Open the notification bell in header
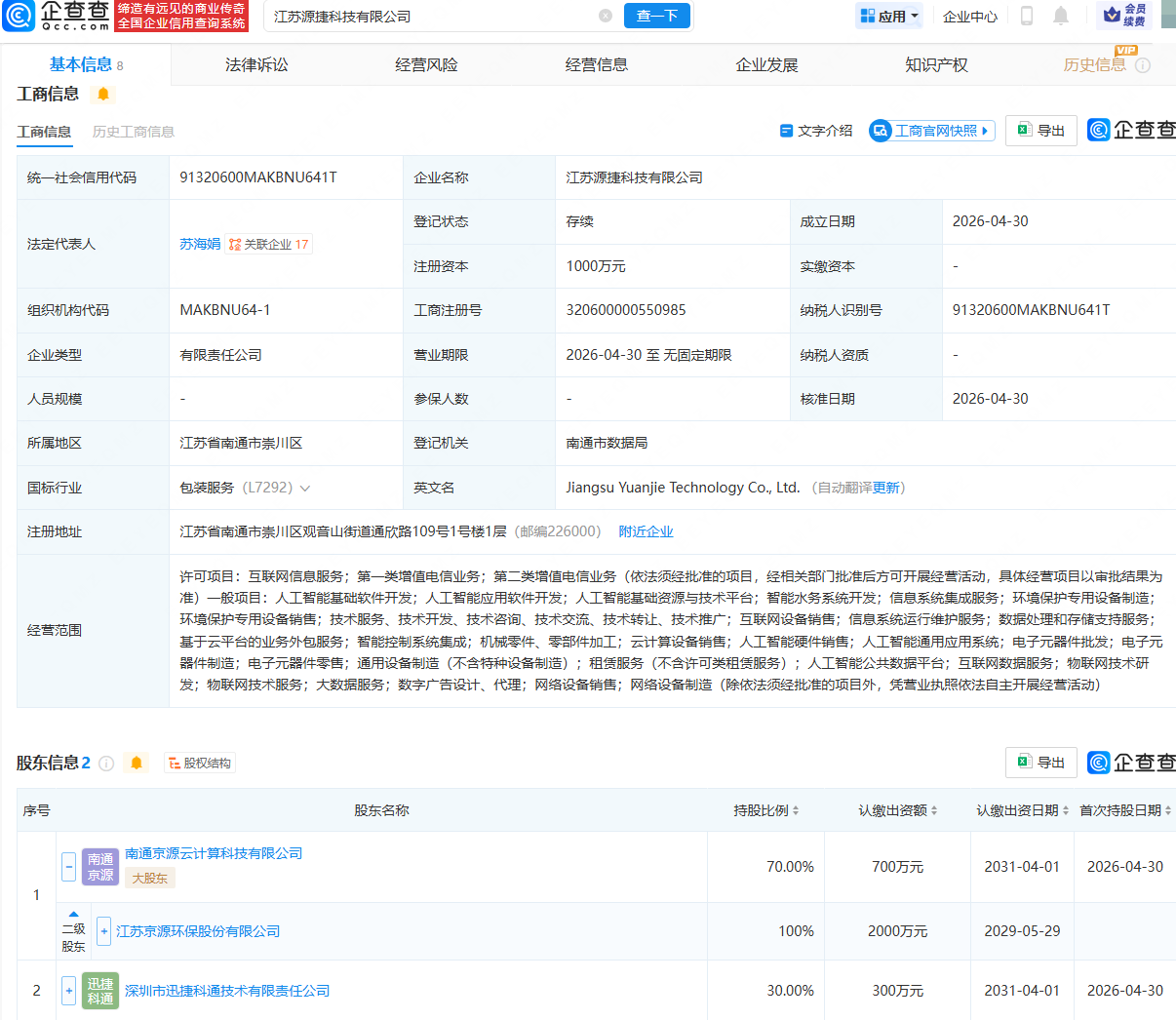 point(1061,16)
